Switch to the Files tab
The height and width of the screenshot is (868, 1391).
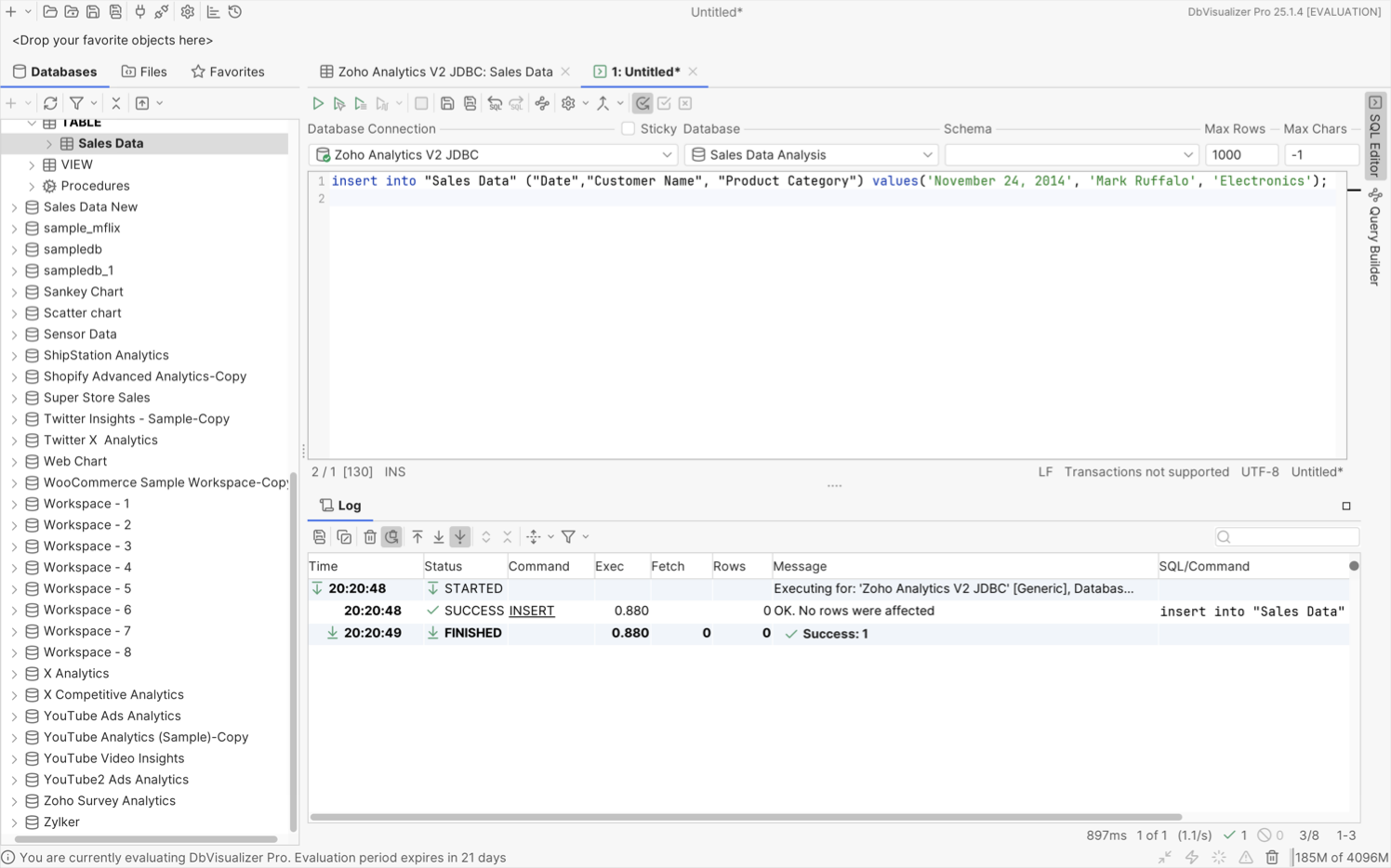[x=144, y=72]
